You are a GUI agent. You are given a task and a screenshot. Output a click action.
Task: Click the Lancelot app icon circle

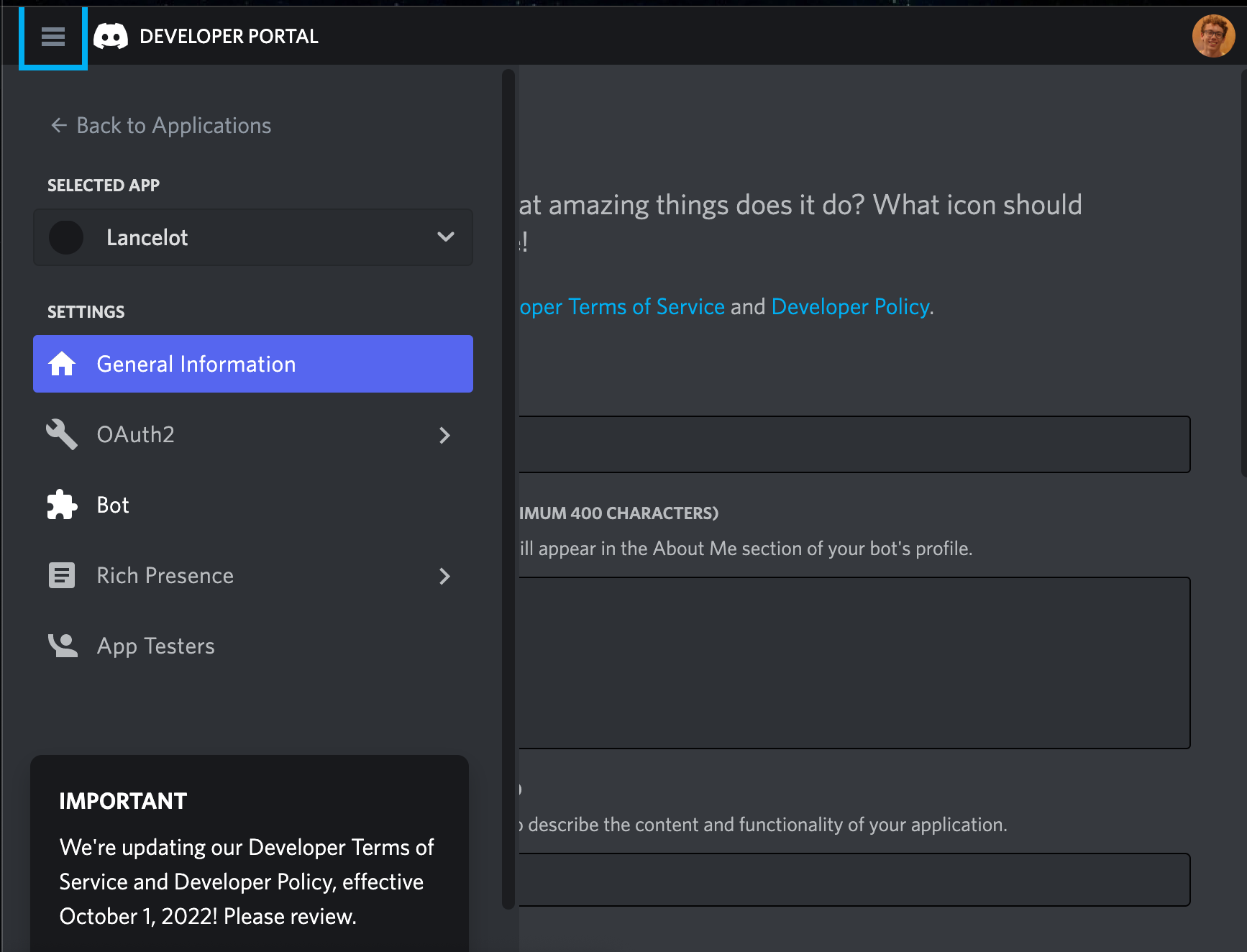tap(66, 237)
